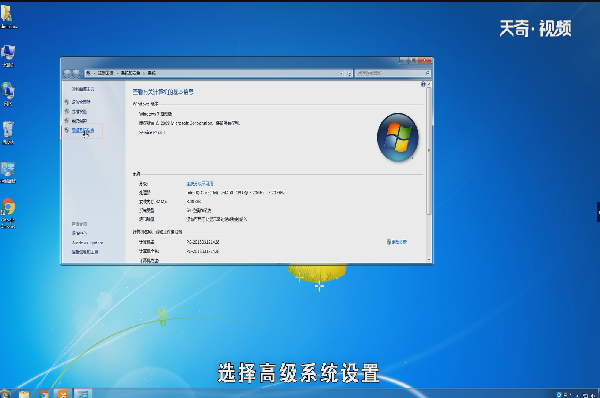Click the Google Chrome desktop icon
Screen dimensions: 600x398
pyautogui.click(x=8, y=213)
